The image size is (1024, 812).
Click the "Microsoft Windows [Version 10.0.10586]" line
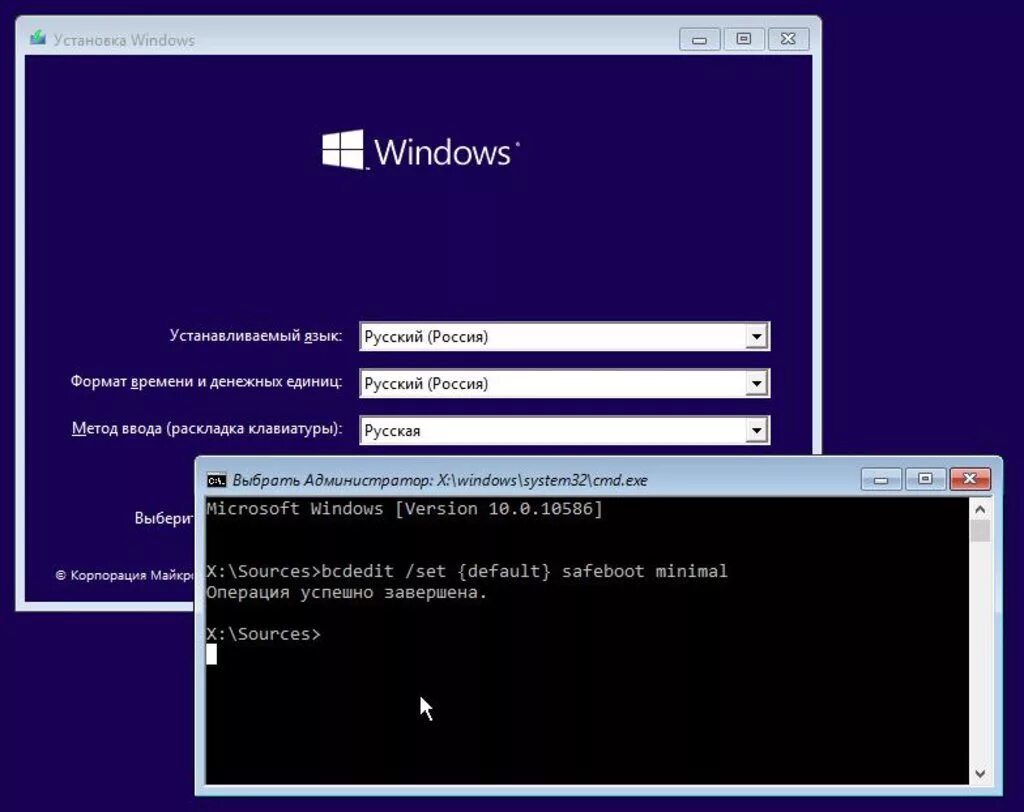[x=404, y=509]
